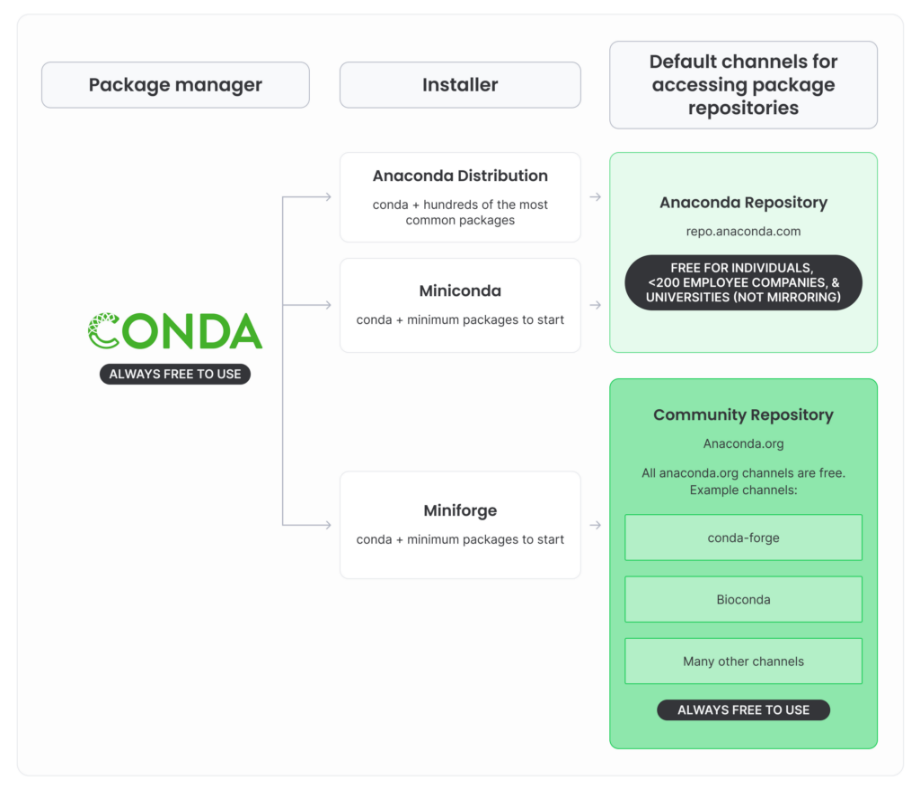
Task: Click the arrow right of the Miniforge box
Action: [x=595, y=525]
